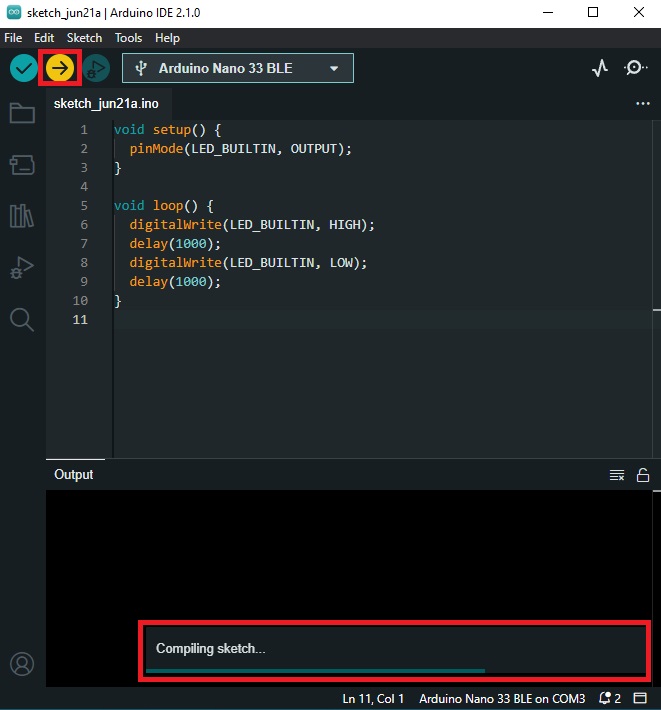Click the void setup() line of code
Image resolution: width=661 pixels, height=710 pixels.
[167, 130]
